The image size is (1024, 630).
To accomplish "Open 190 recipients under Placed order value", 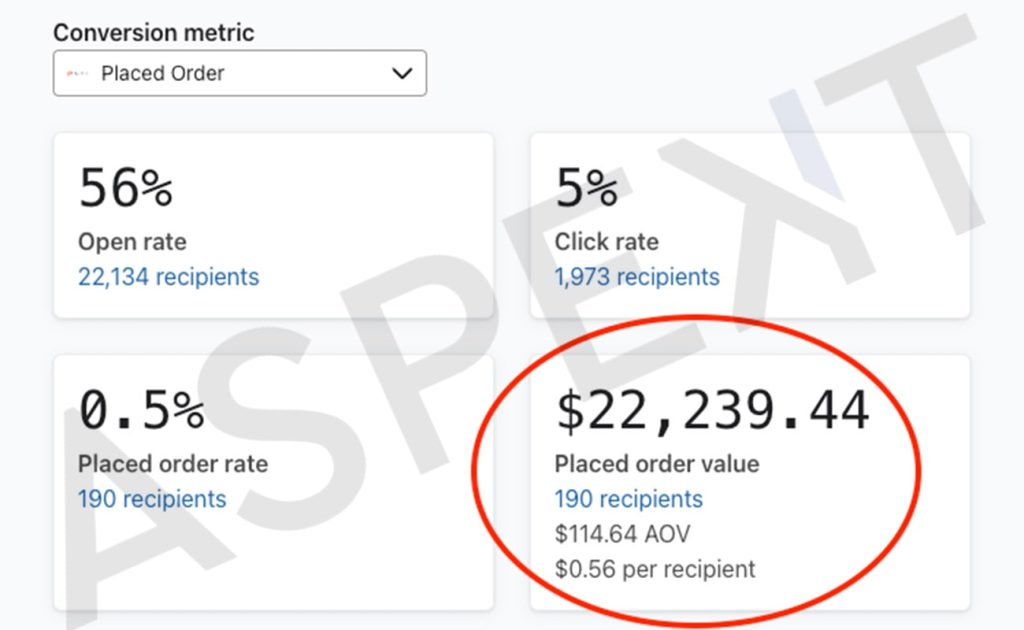I will [629, 499].
